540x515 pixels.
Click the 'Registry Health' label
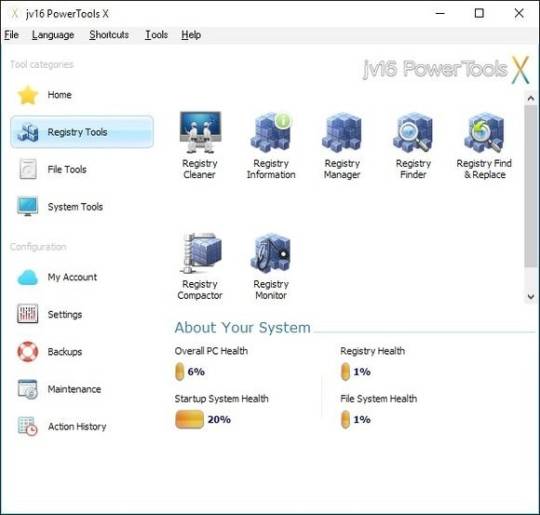point(373,351)
